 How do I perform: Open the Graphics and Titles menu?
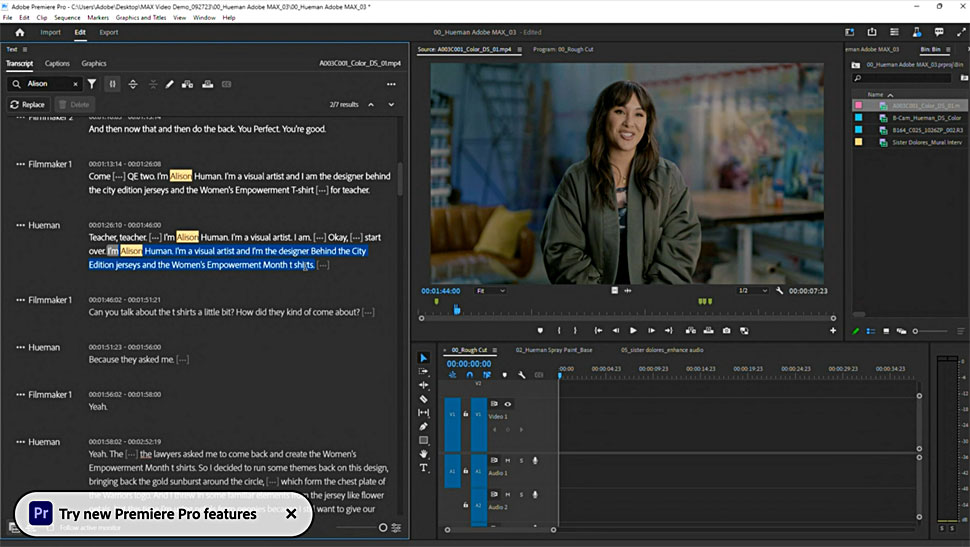tap(140, 17)
